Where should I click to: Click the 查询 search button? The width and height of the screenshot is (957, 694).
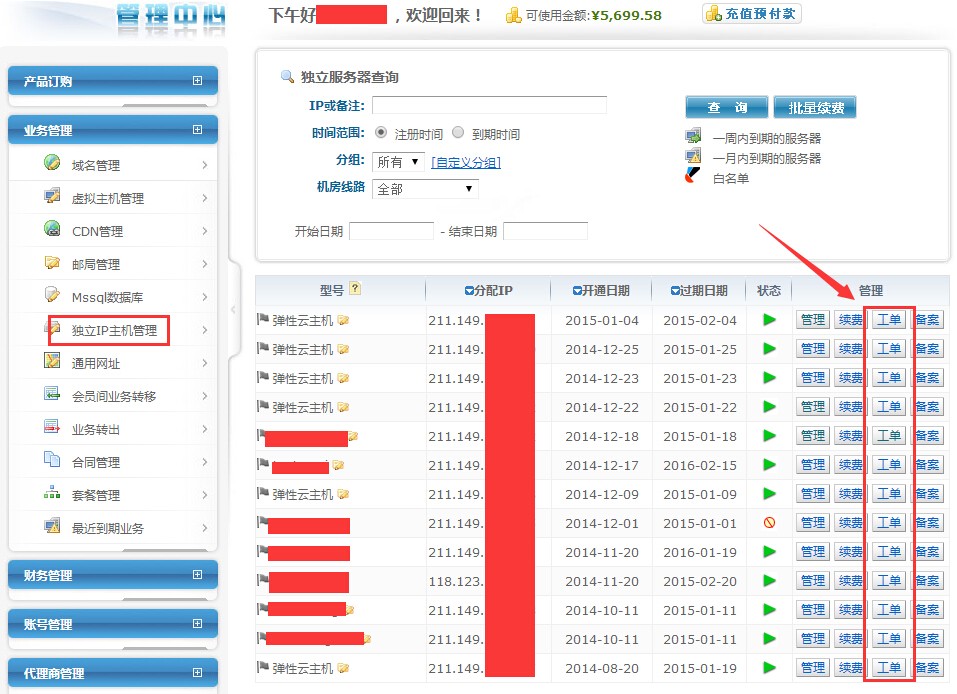pyautogui.click(x=726, y=108)
